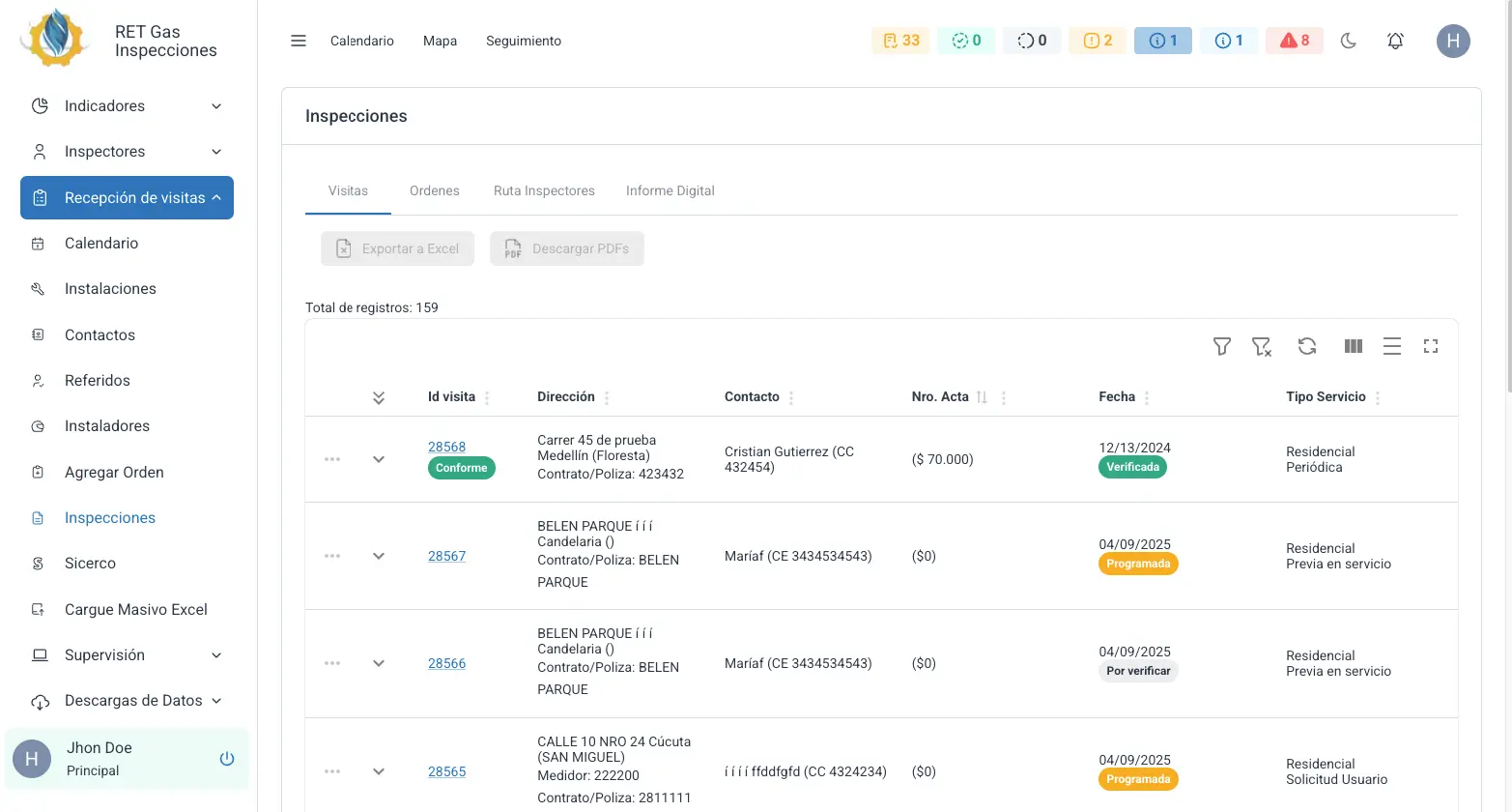Switch to the Visitas tab
1512x812 pixels.
click(348, 190)
